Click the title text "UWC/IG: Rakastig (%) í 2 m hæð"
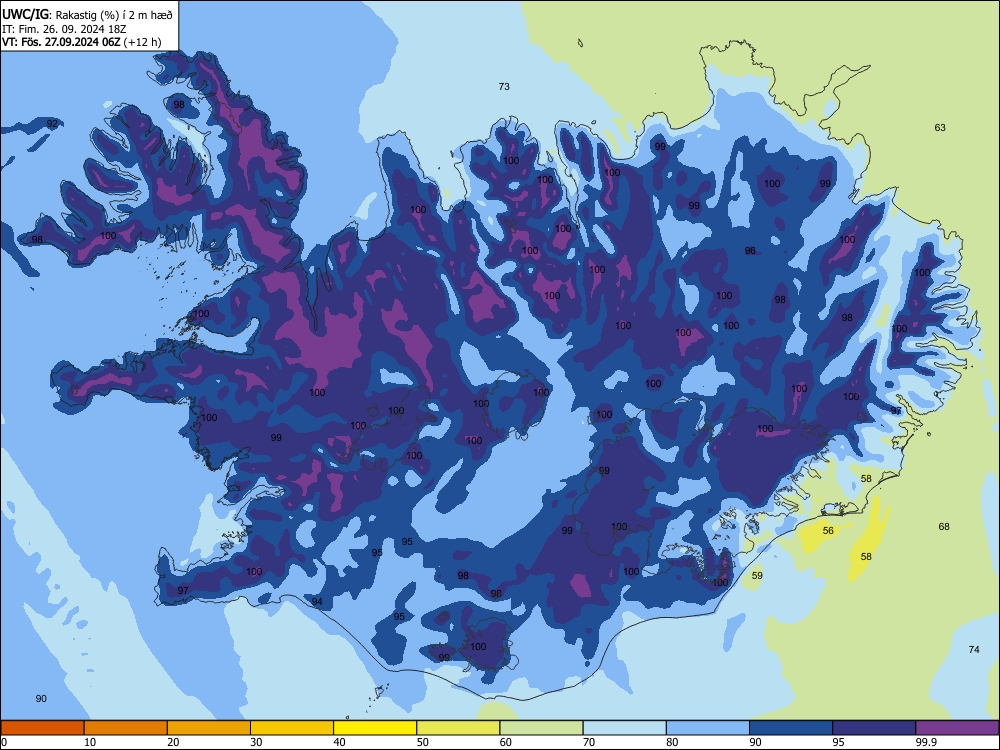 (87, 15)
